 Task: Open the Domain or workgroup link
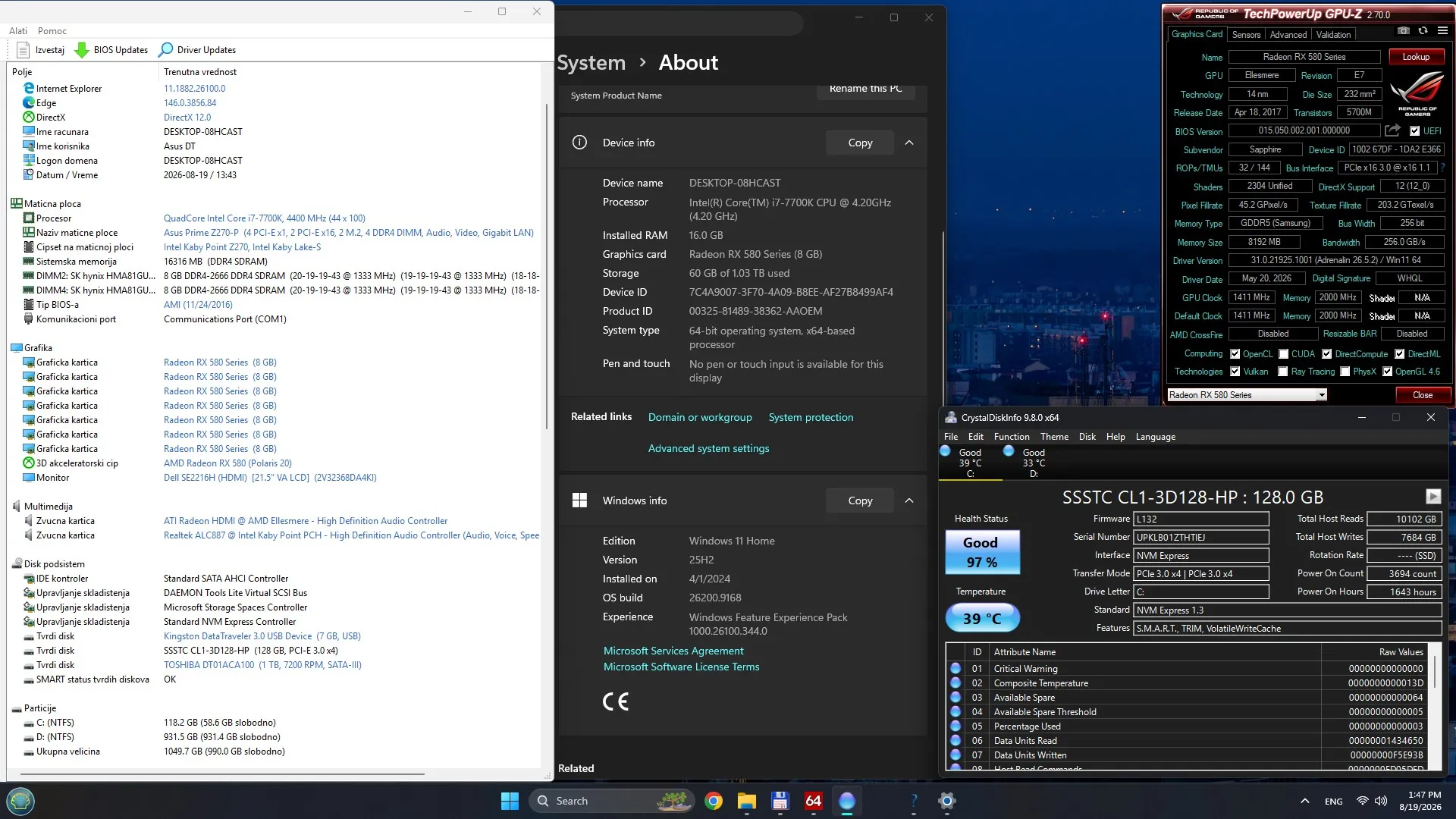pyautogui.click(x=700, y=417)
